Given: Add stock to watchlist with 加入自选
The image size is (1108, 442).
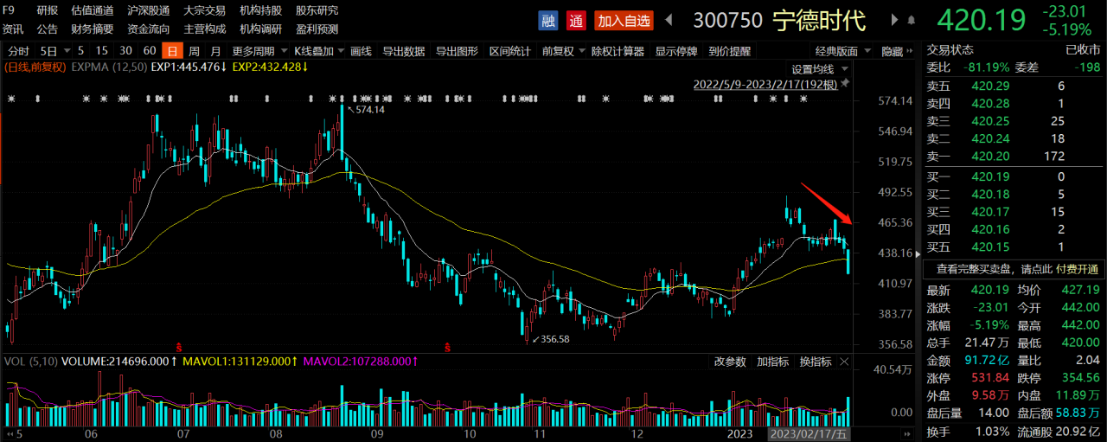Looking at the screenshot, I should (x=623, y=20).
